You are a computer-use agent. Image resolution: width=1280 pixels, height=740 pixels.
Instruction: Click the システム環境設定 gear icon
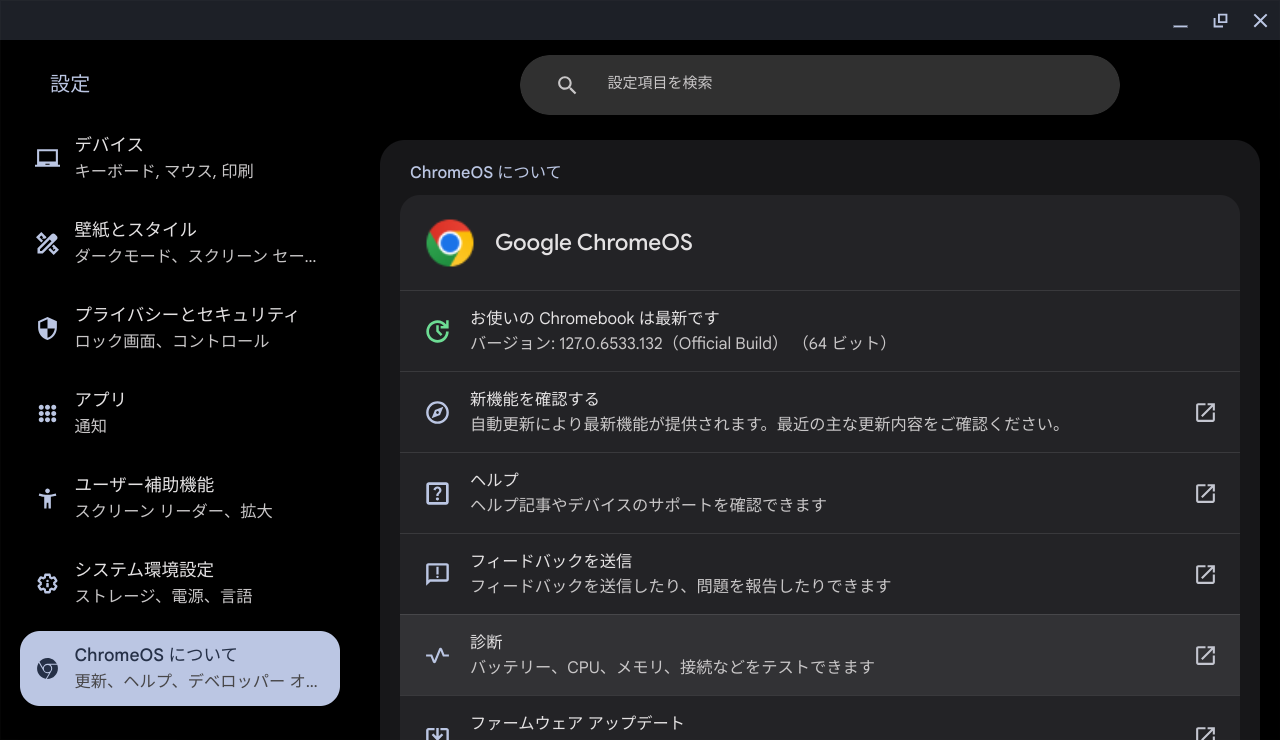point(46,582)
